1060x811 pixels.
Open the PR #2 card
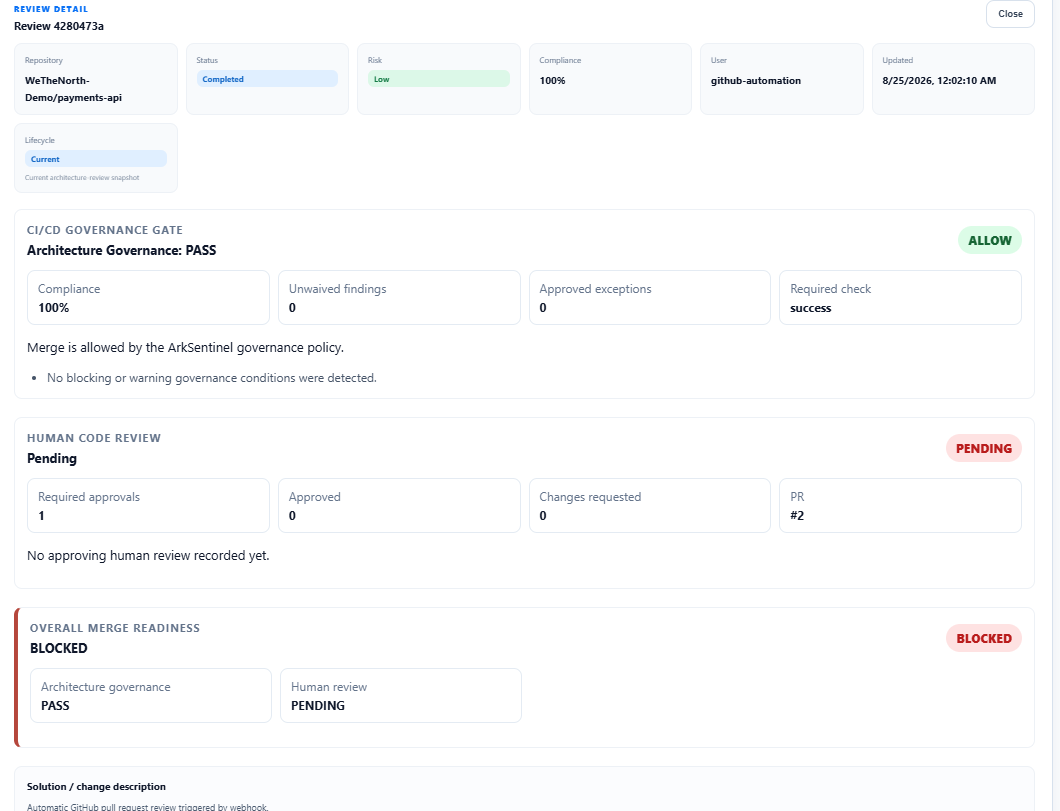(900, 506)
